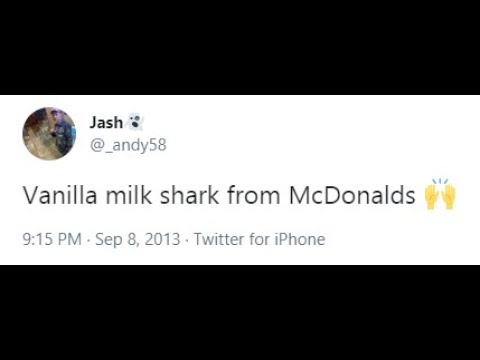Click the ghost emoji beside Jash
The height and width of the screenshot is (360, 480).
coord(135,122)
